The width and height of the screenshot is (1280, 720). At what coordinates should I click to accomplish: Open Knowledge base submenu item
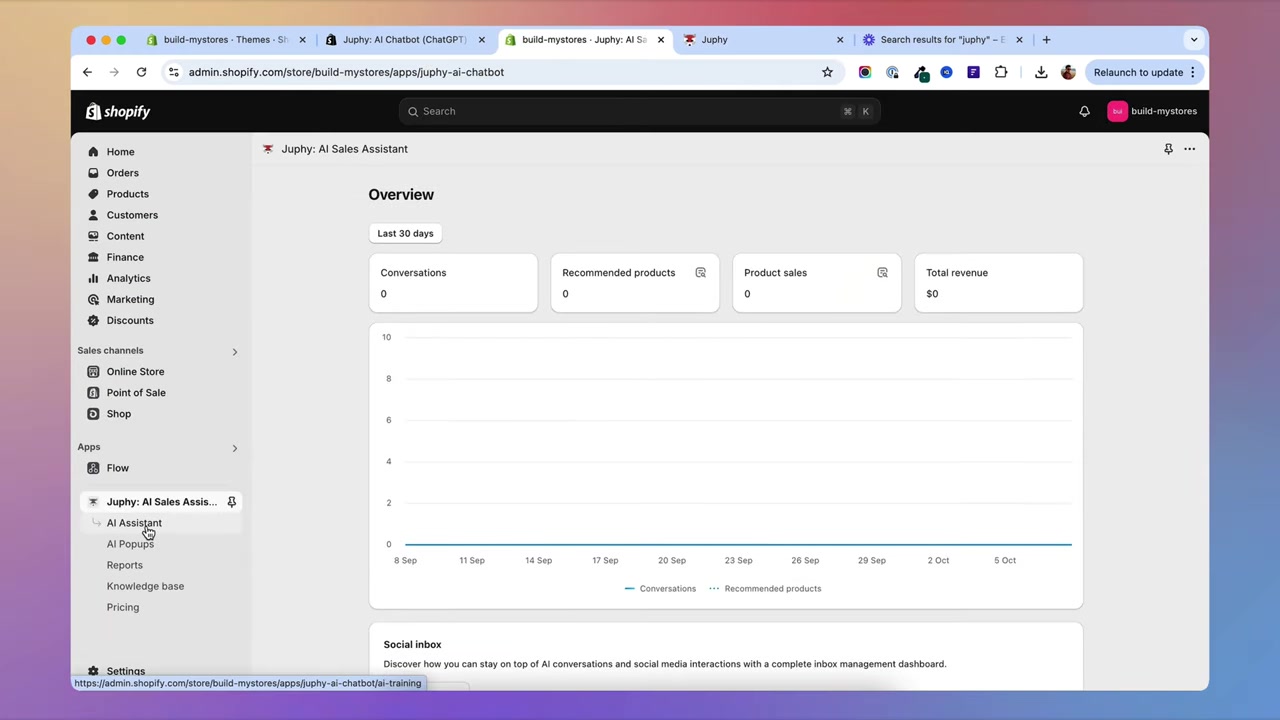[x=145, y=586]
